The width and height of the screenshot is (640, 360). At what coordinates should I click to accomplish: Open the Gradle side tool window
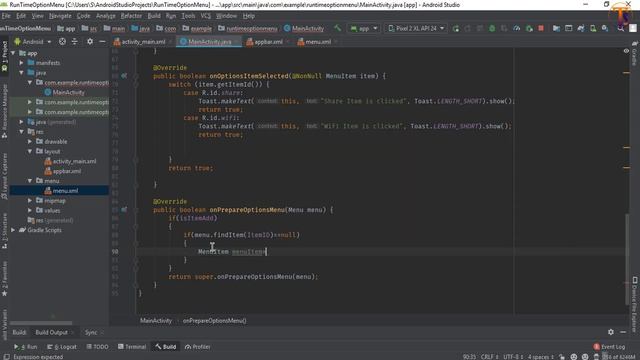pyautogui.click(x=635, y=53)
